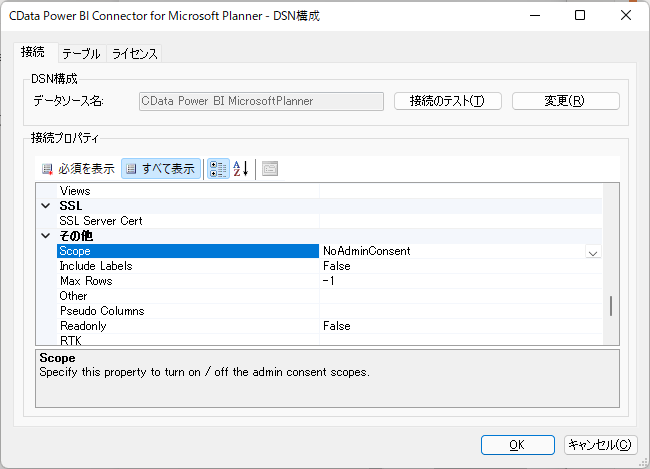Click the Pseudo Columns value cell

tap(461, 311)
